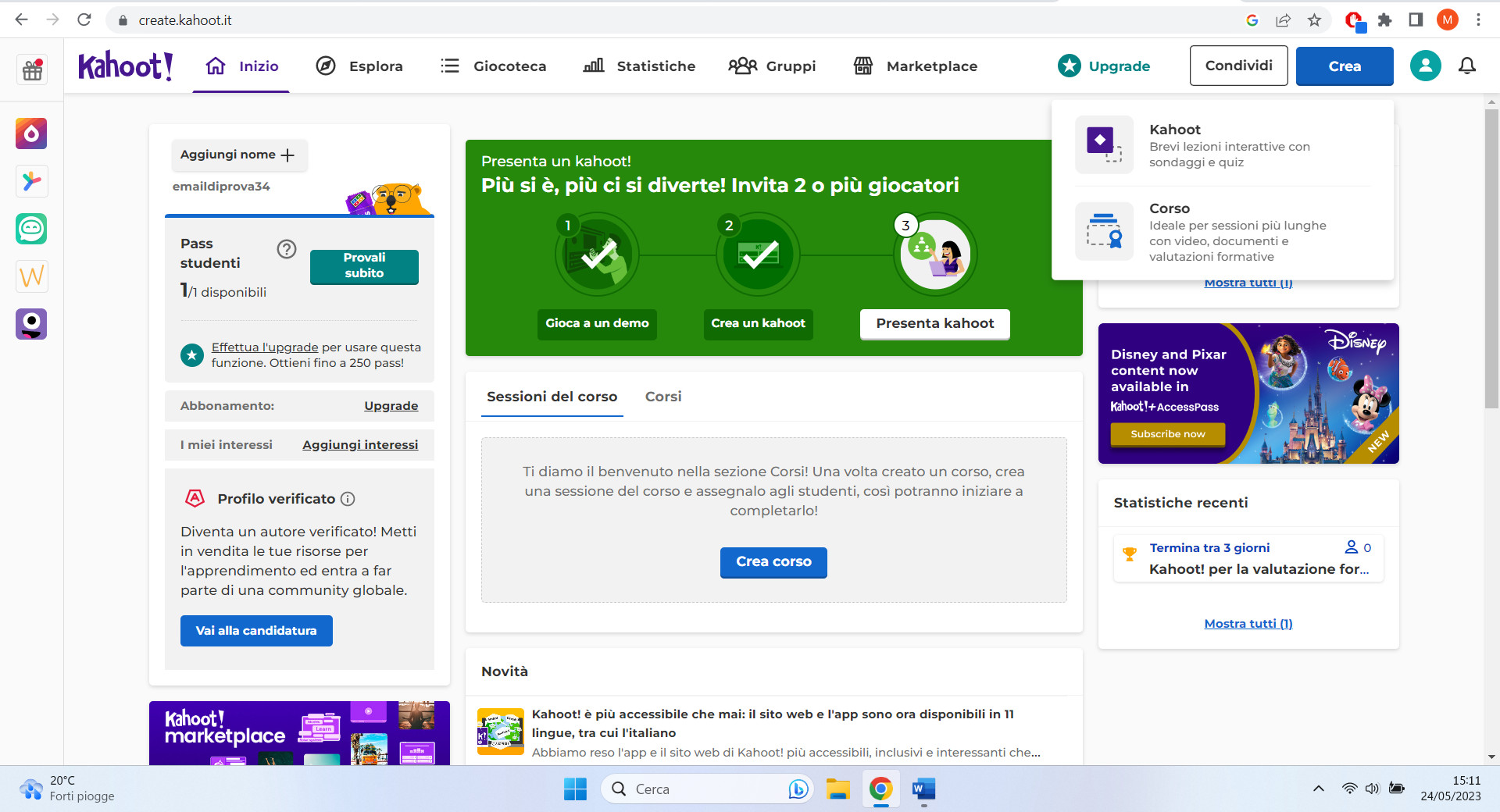Open Microsoft Word from the taskbar
The image size is (1500, 812).
[x=923, y=790]
